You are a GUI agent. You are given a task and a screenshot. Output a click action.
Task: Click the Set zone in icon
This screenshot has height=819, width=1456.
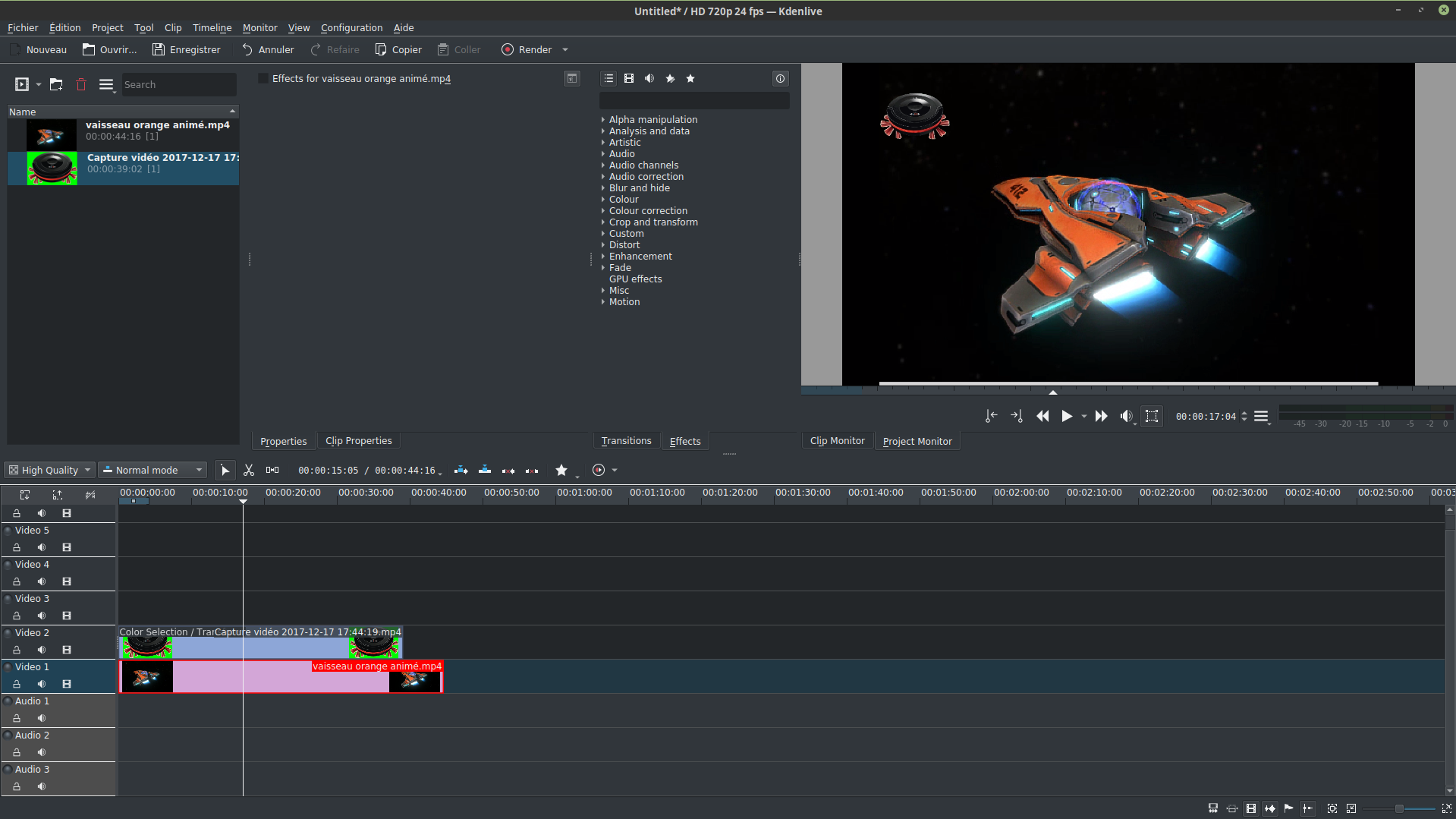click(x=992, y=416)
